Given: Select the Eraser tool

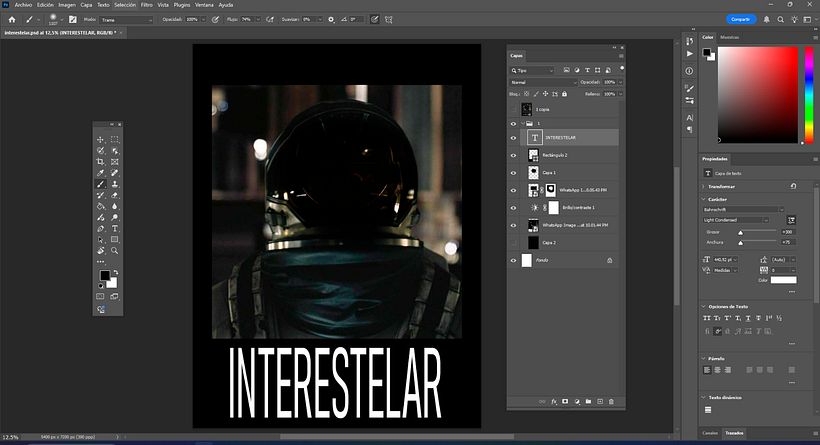Looking at the screenshot, I should (115, 195).
